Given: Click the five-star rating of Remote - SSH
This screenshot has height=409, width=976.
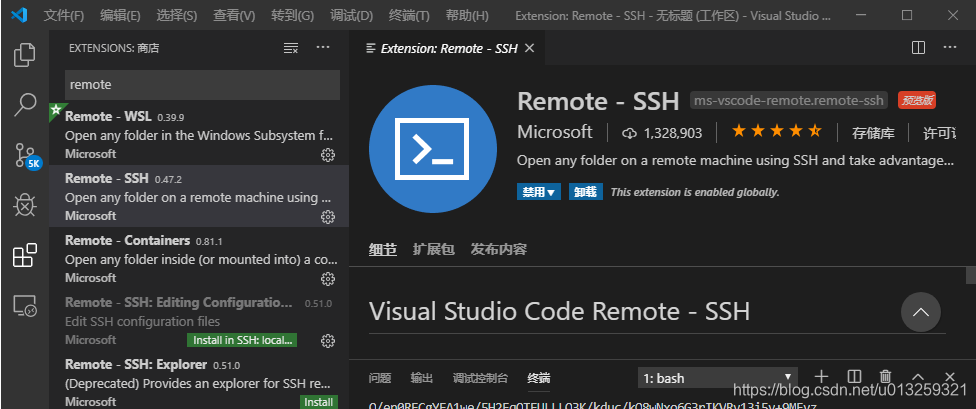Looking at the screenshot, I should (776, 131).
